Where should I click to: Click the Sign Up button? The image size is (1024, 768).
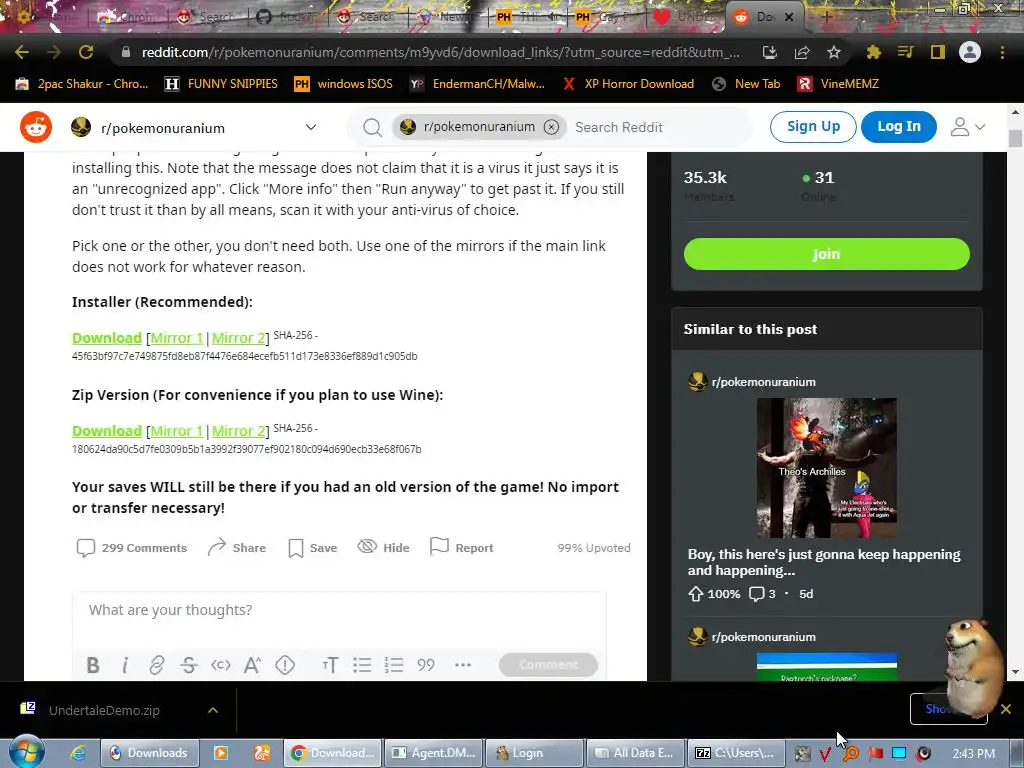[x=813, y=127]
